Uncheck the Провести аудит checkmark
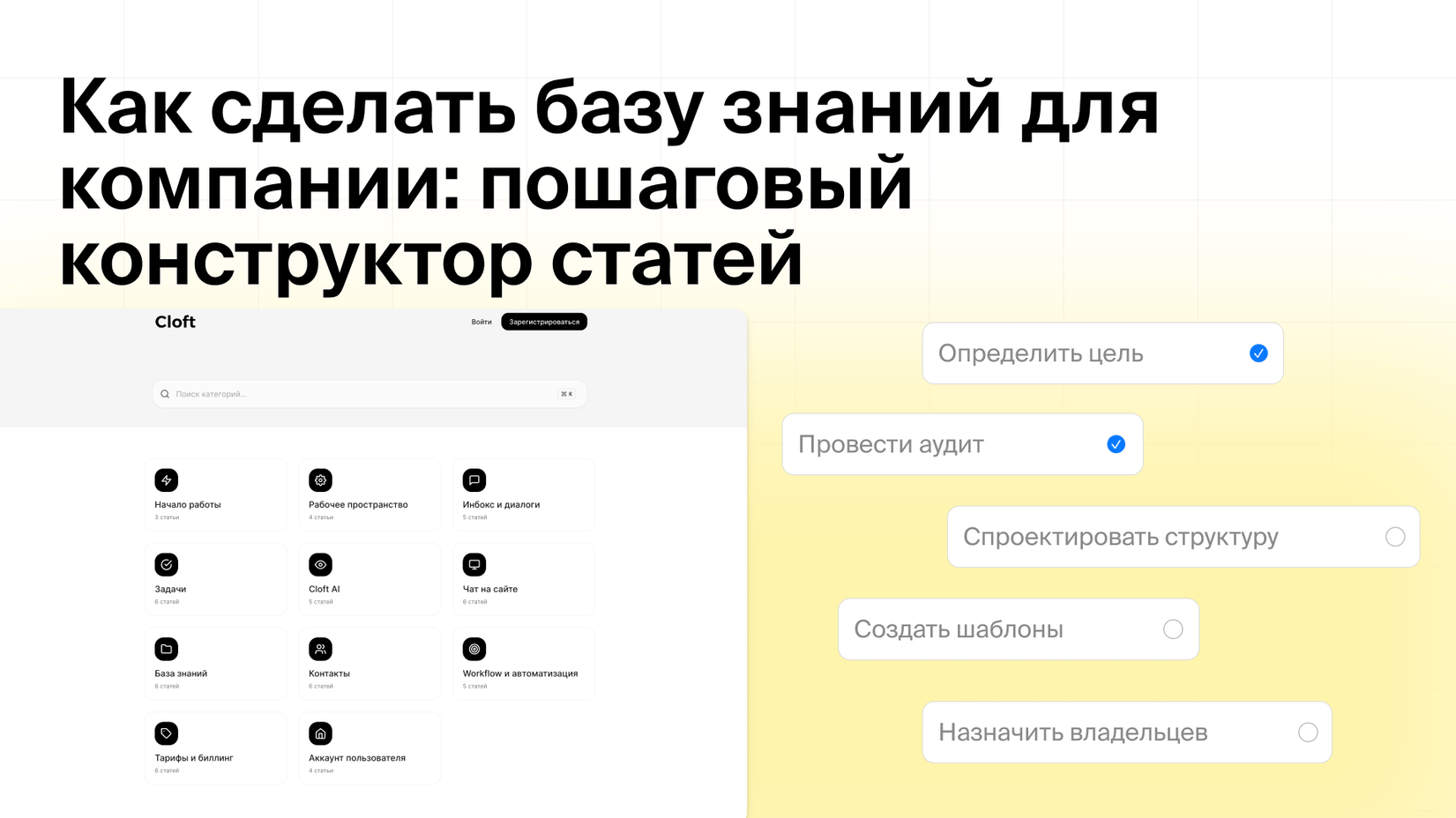The width and height of the screenshot is (1456, 818). coord(1116,444)
